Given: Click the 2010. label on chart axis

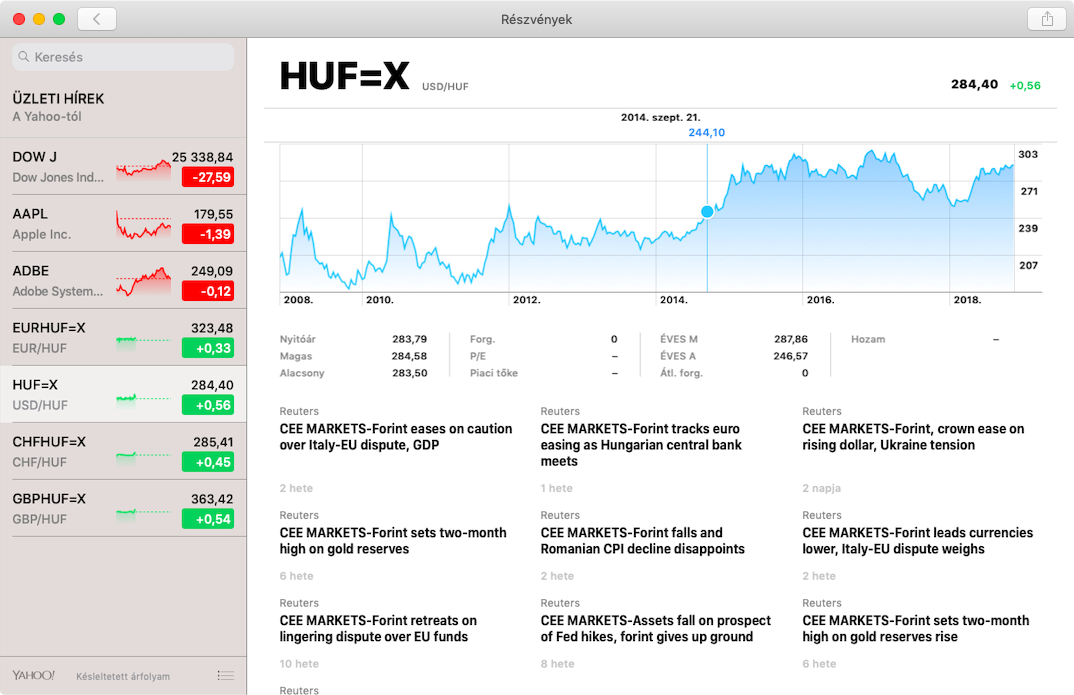Looking at the screenshot, I should point(379,300).
